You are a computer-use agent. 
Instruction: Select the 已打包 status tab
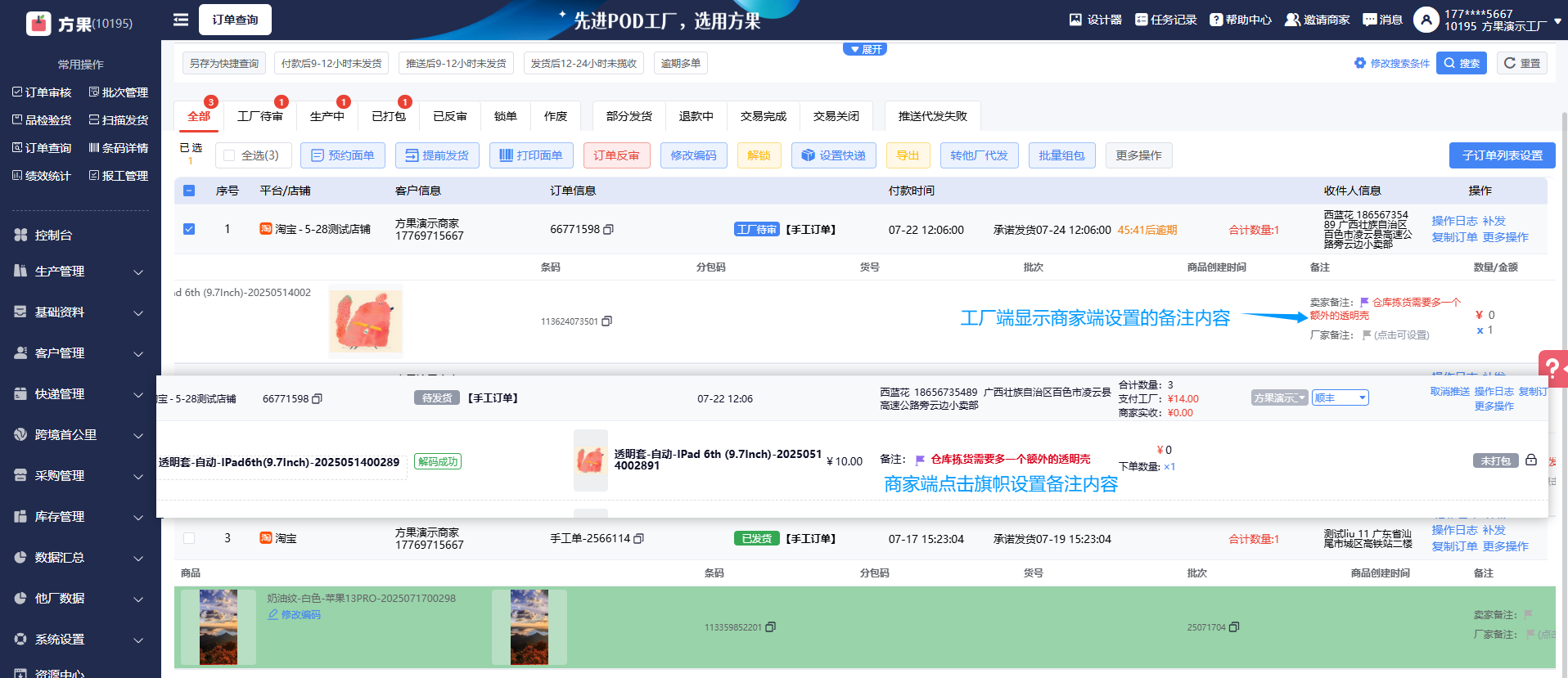coord(388,116)
